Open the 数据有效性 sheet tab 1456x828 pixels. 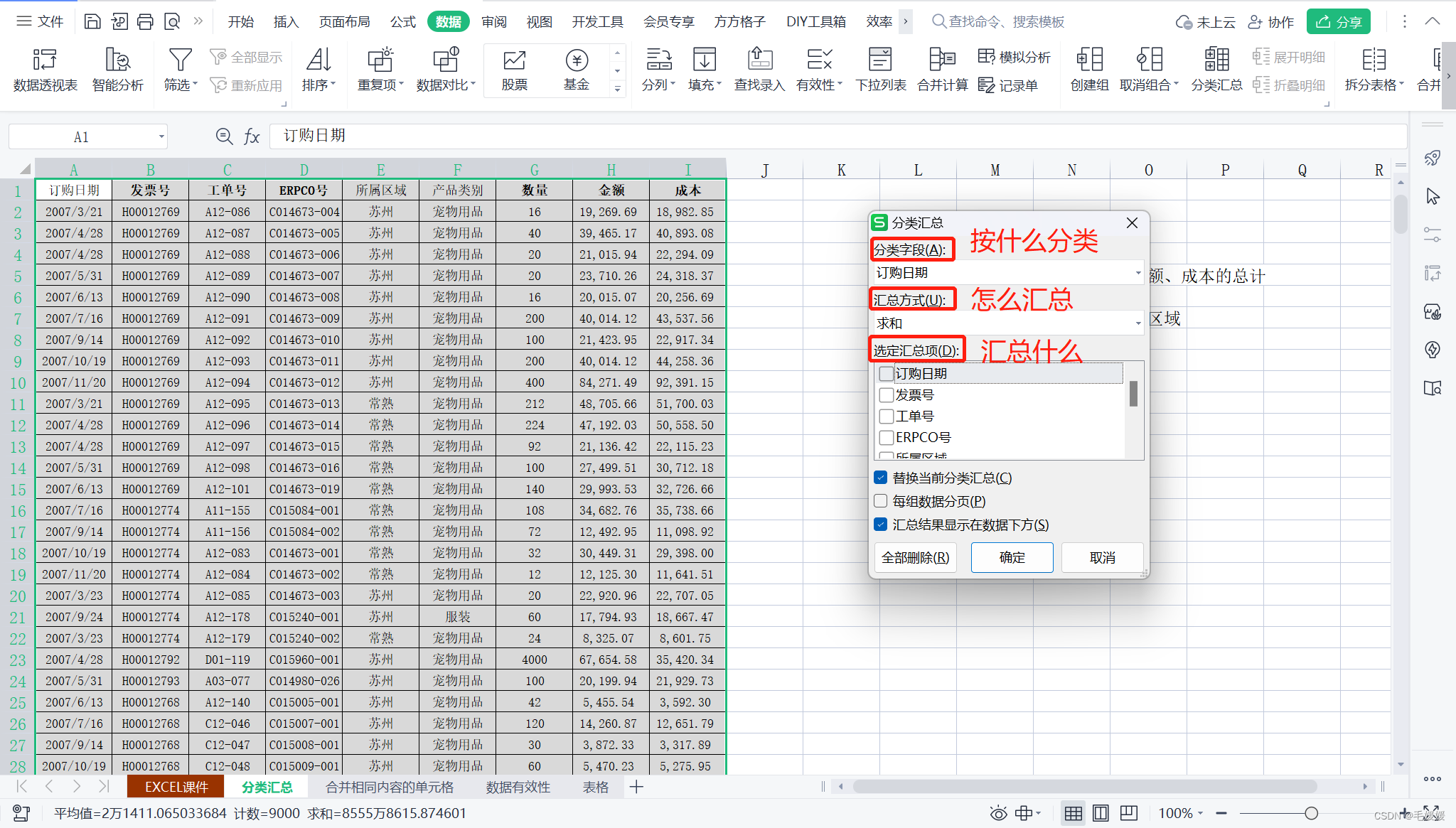click(518, 787)
